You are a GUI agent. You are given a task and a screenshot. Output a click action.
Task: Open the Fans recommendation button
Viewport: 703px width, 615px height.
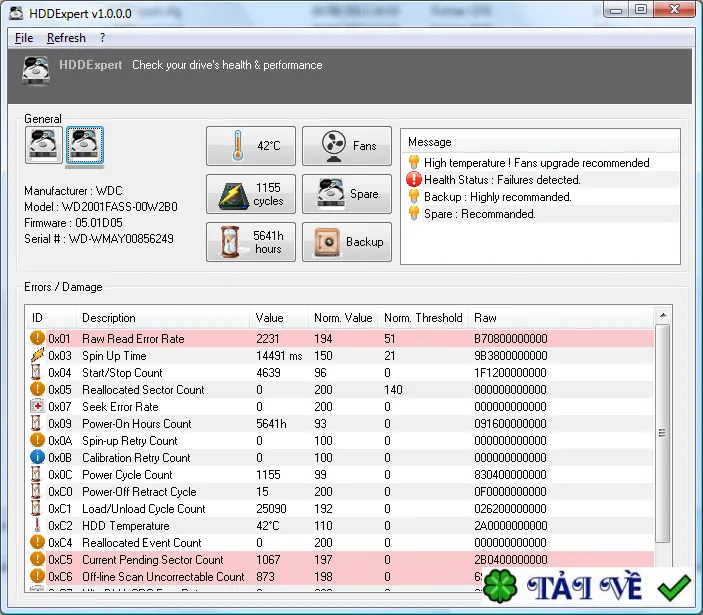click(x=347, y=146)
